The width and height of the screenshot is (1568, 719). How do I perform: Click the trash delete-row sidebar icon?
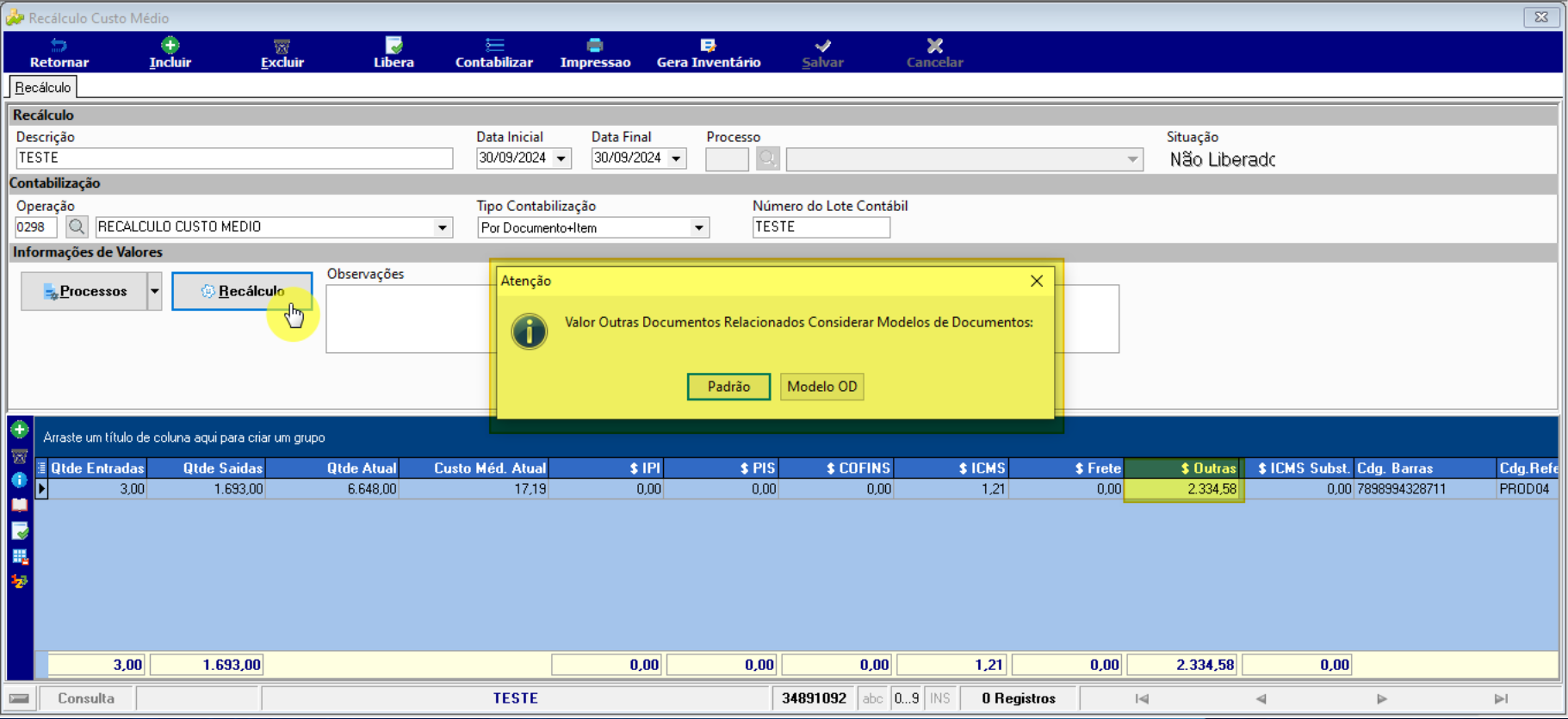click(20, 456)
